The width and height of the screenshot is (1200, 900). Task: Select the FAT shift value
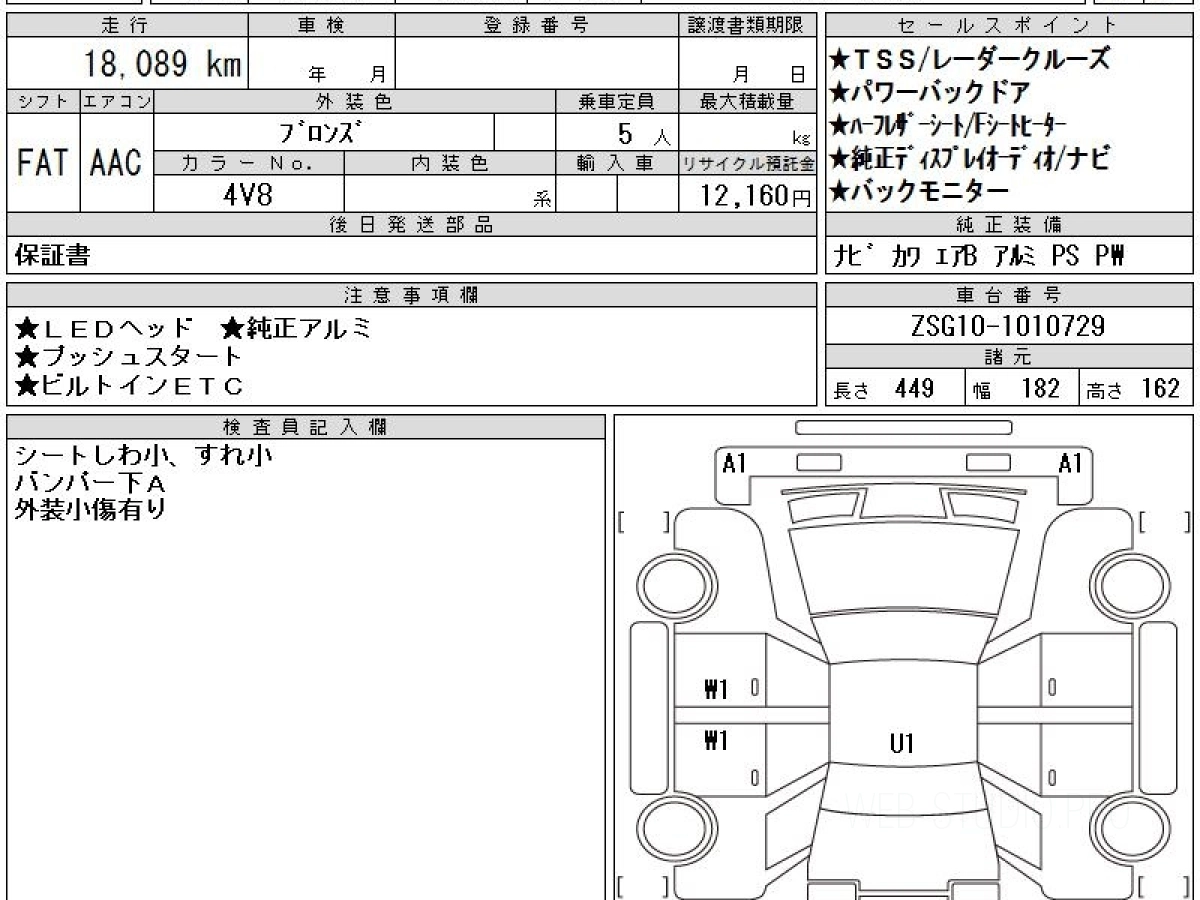click(43, 163)
